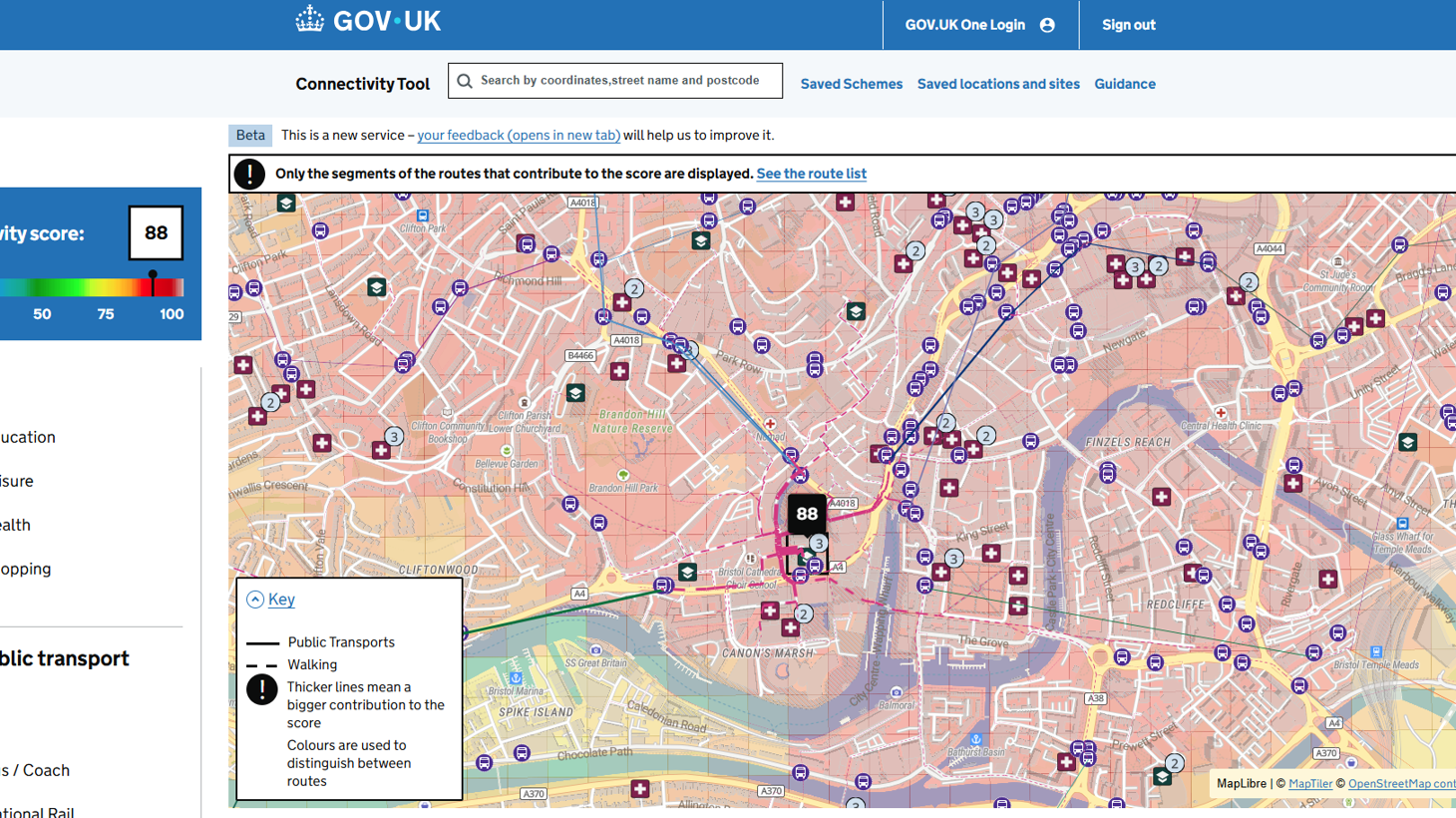1456x818 pixels.
Task: Open the MapTiler attribution link
Action: [1310, 784]
